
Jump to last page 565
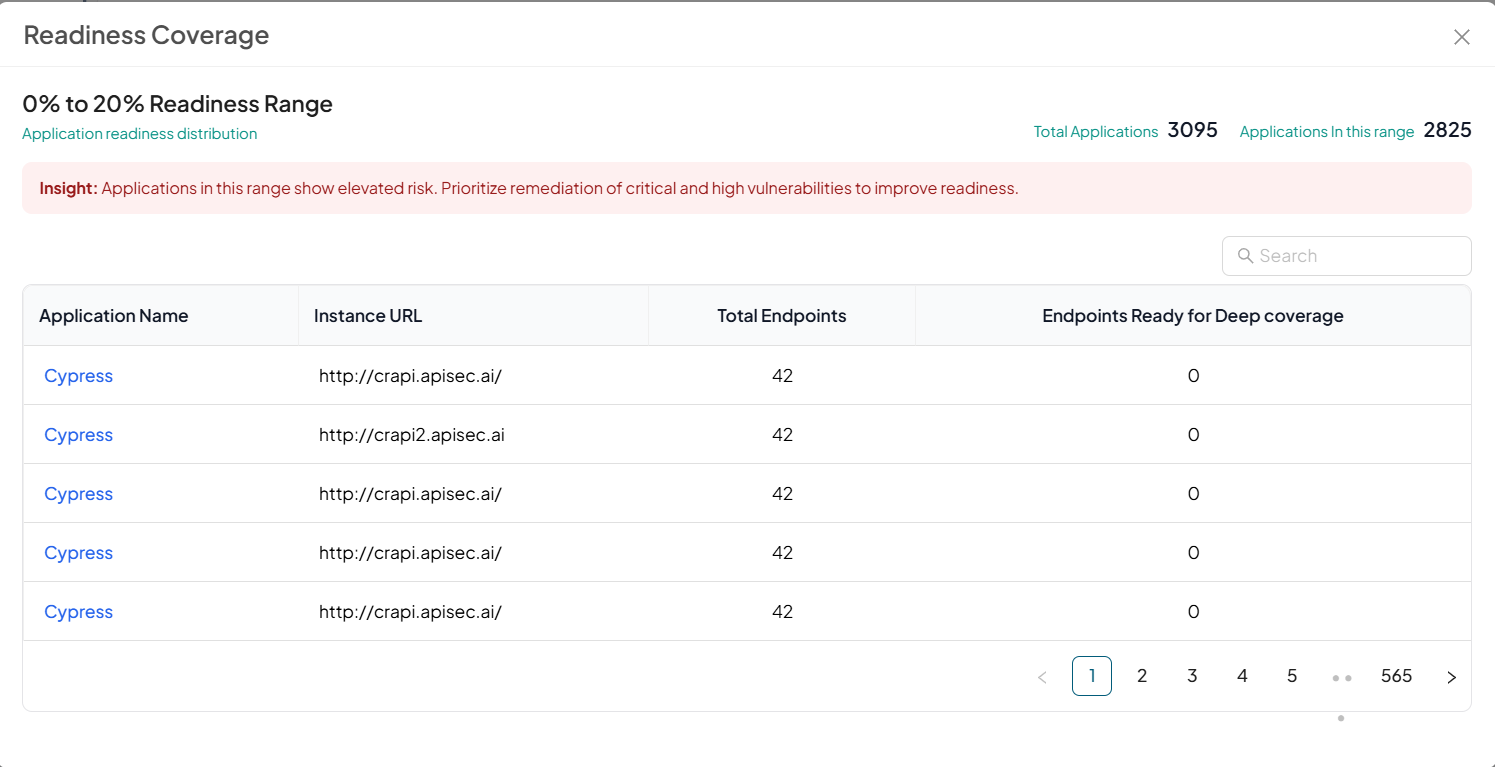pos(1396,676)
